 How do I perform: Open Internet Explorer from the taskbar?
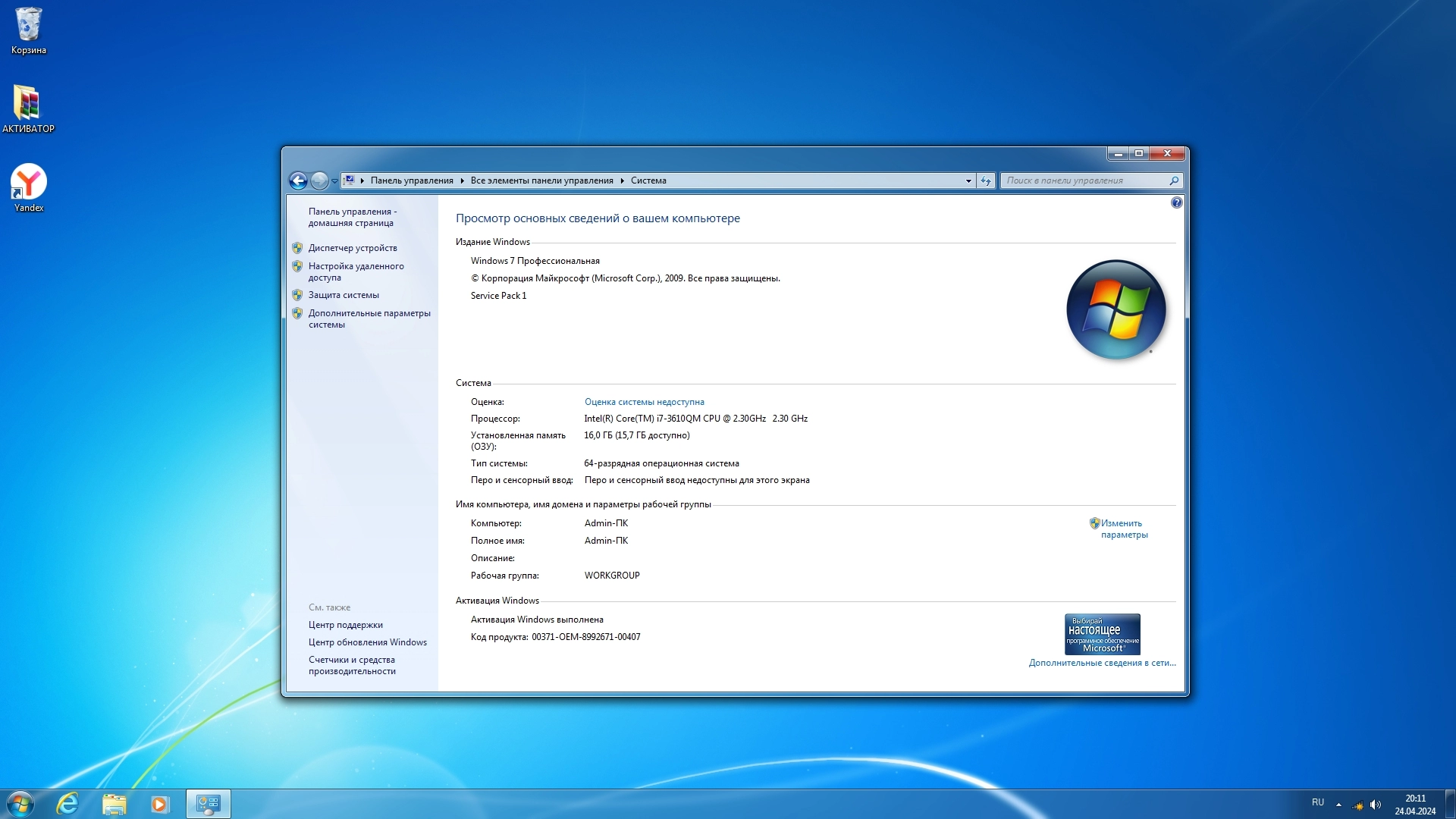pos(67,804)
